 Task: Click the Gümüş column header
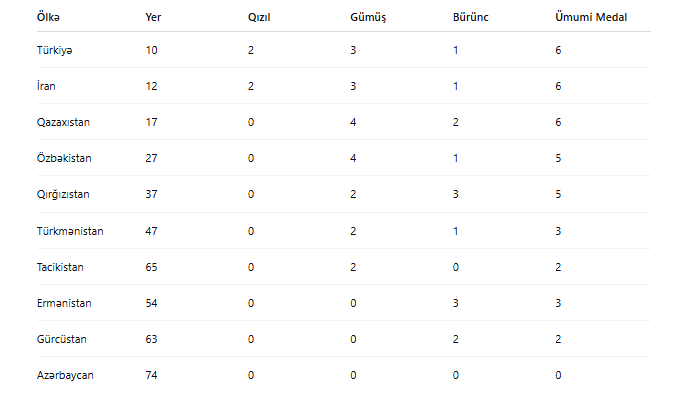(x=368, y=17)
